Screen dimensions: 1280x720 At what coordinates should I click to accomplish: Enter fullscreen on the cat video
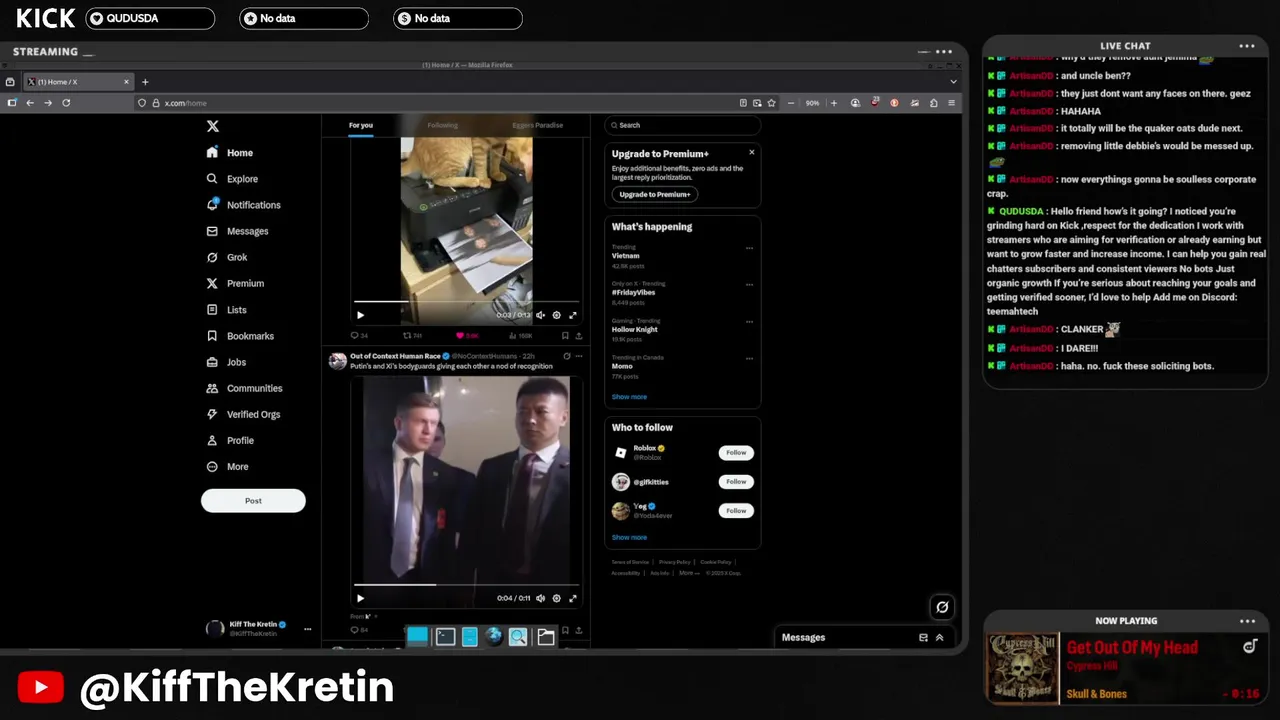pos(573,315)
